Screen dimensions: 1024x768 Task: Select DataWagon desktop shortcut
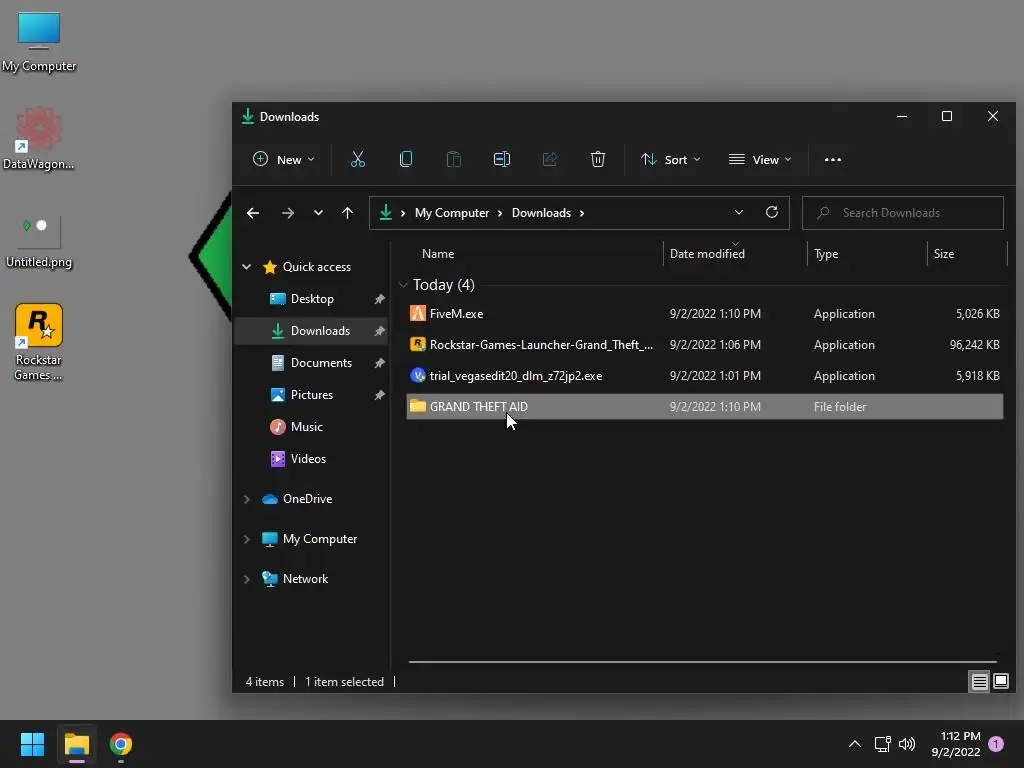[39, 139]
